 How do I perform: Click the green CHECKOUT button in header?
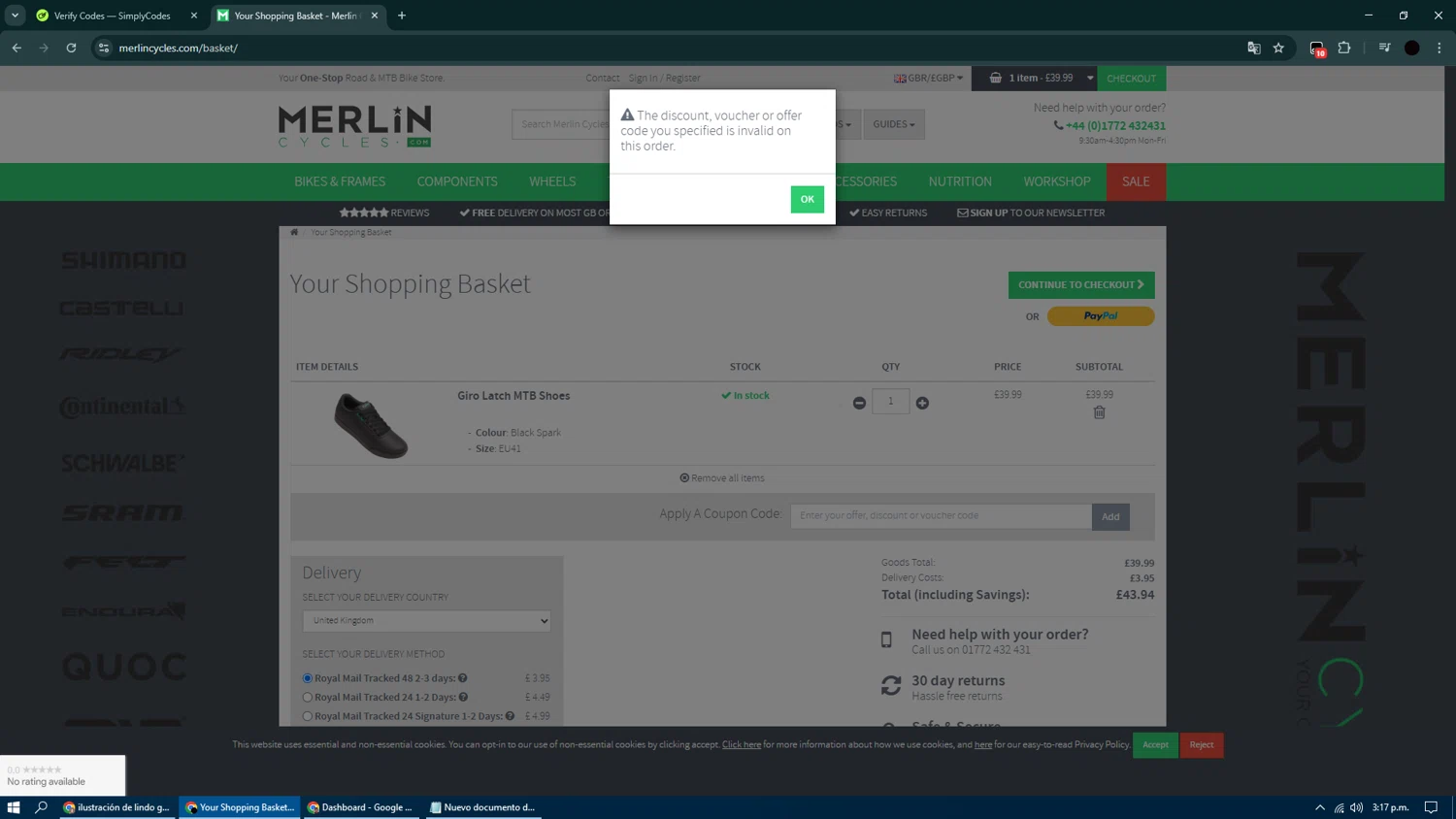point(1131,78)
